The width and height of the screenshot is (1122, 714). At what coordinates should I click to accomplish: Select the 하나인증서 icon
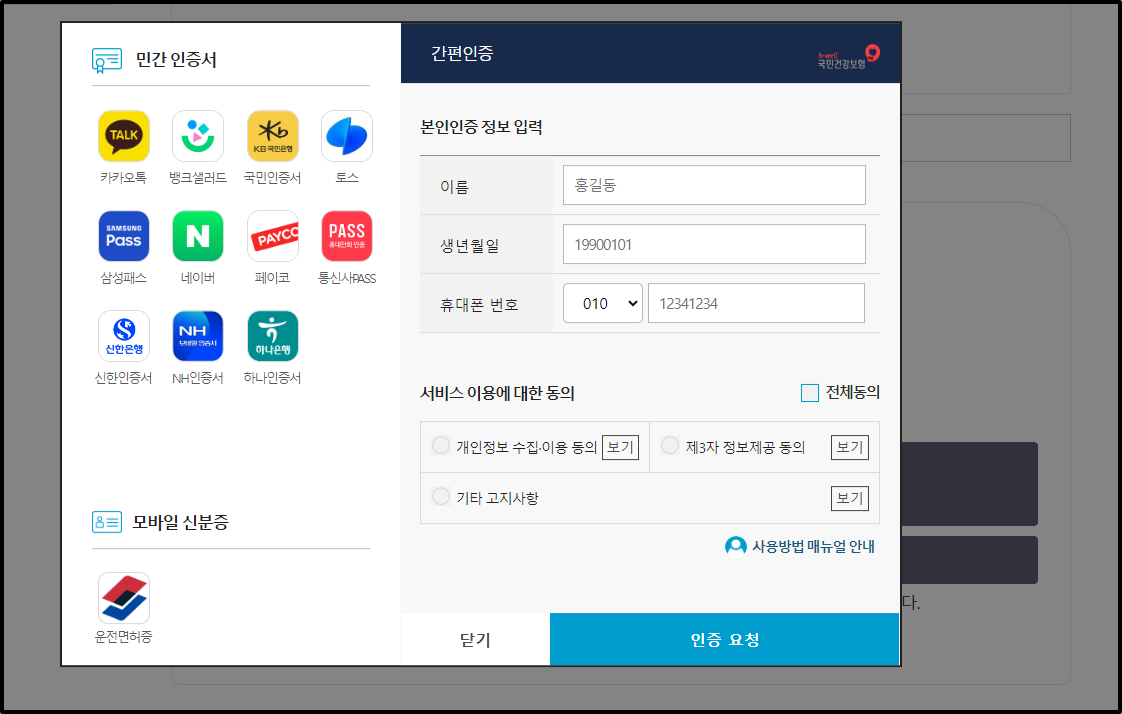(x=273, y=336)
